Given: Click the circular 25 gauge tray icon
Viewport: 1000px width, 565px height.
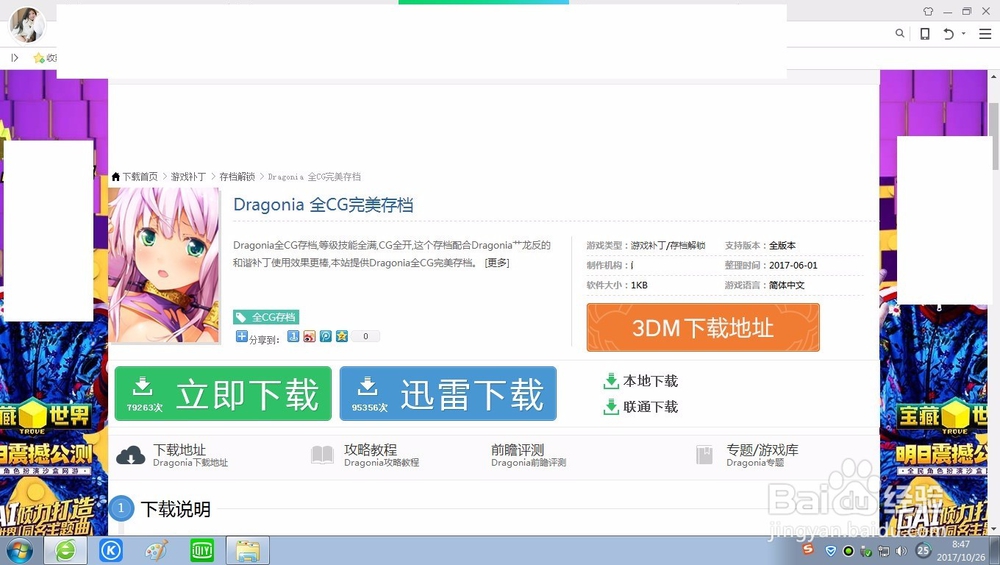Looking at the screenshot, I should point(923,550).
